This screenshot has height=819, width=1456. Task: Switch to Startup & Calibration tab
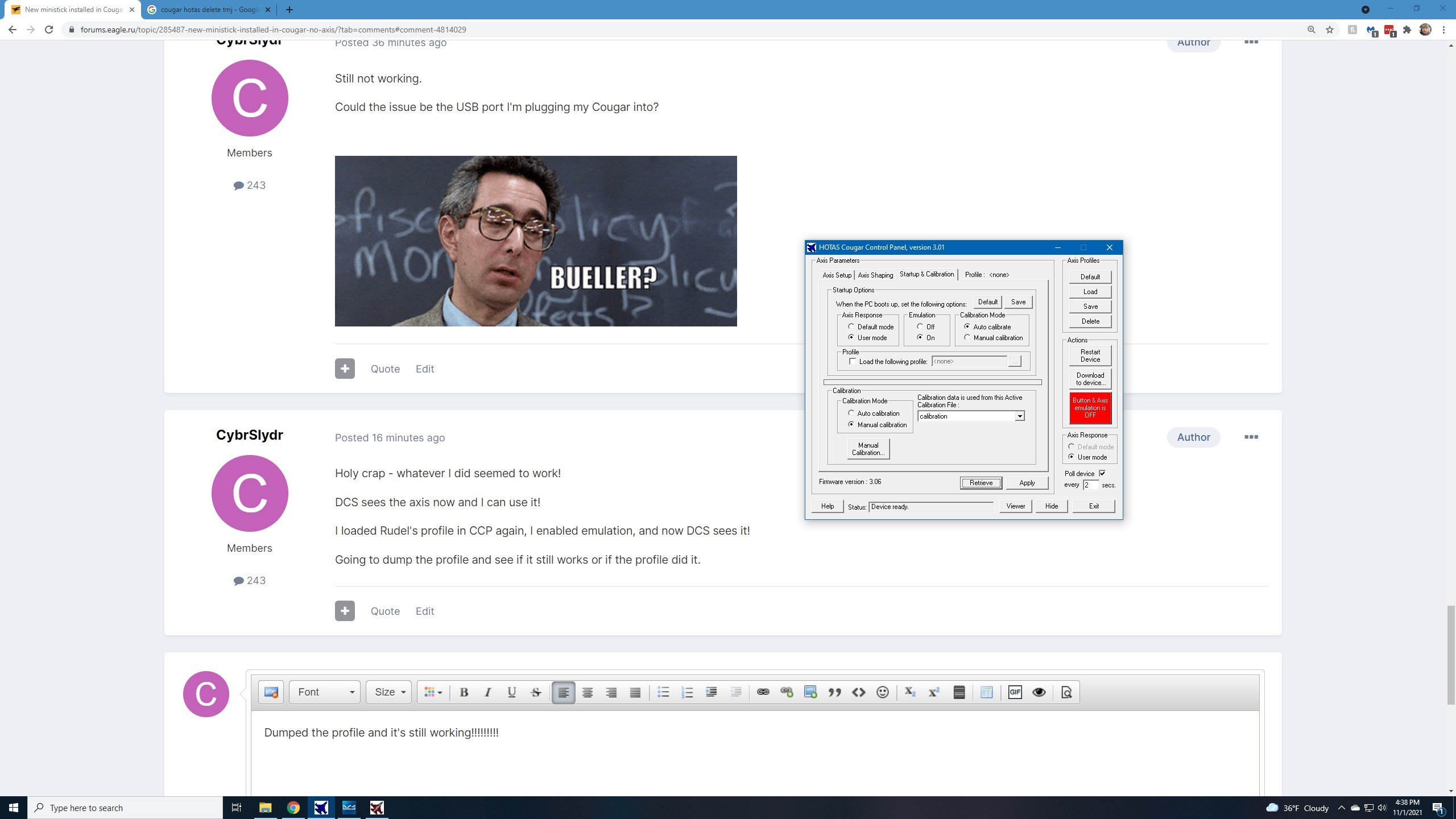[926, 274]
